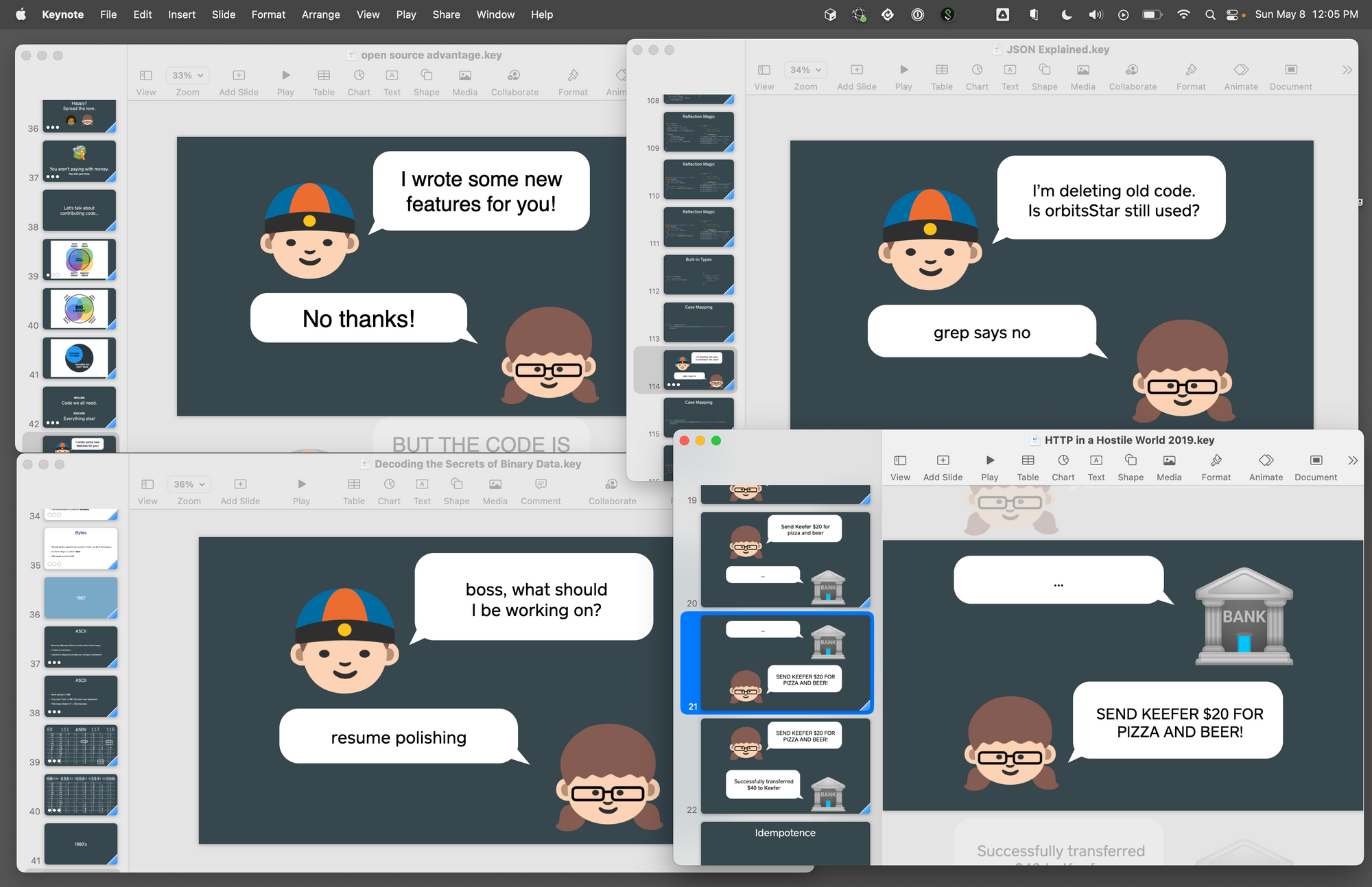
Task: Open Shape menu in HTTP in a Hostile World window
Action: (x=1131, y=467)
